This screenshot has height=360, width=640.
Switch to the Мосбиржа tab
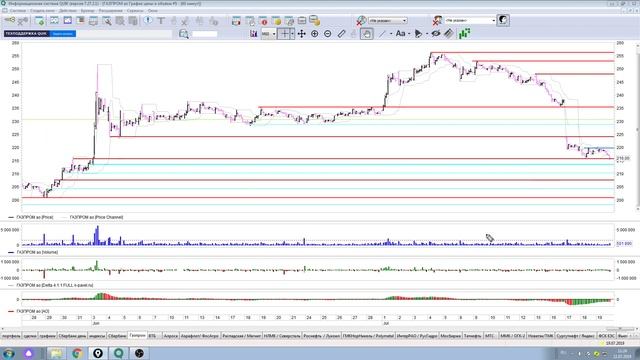click(450, 336)
